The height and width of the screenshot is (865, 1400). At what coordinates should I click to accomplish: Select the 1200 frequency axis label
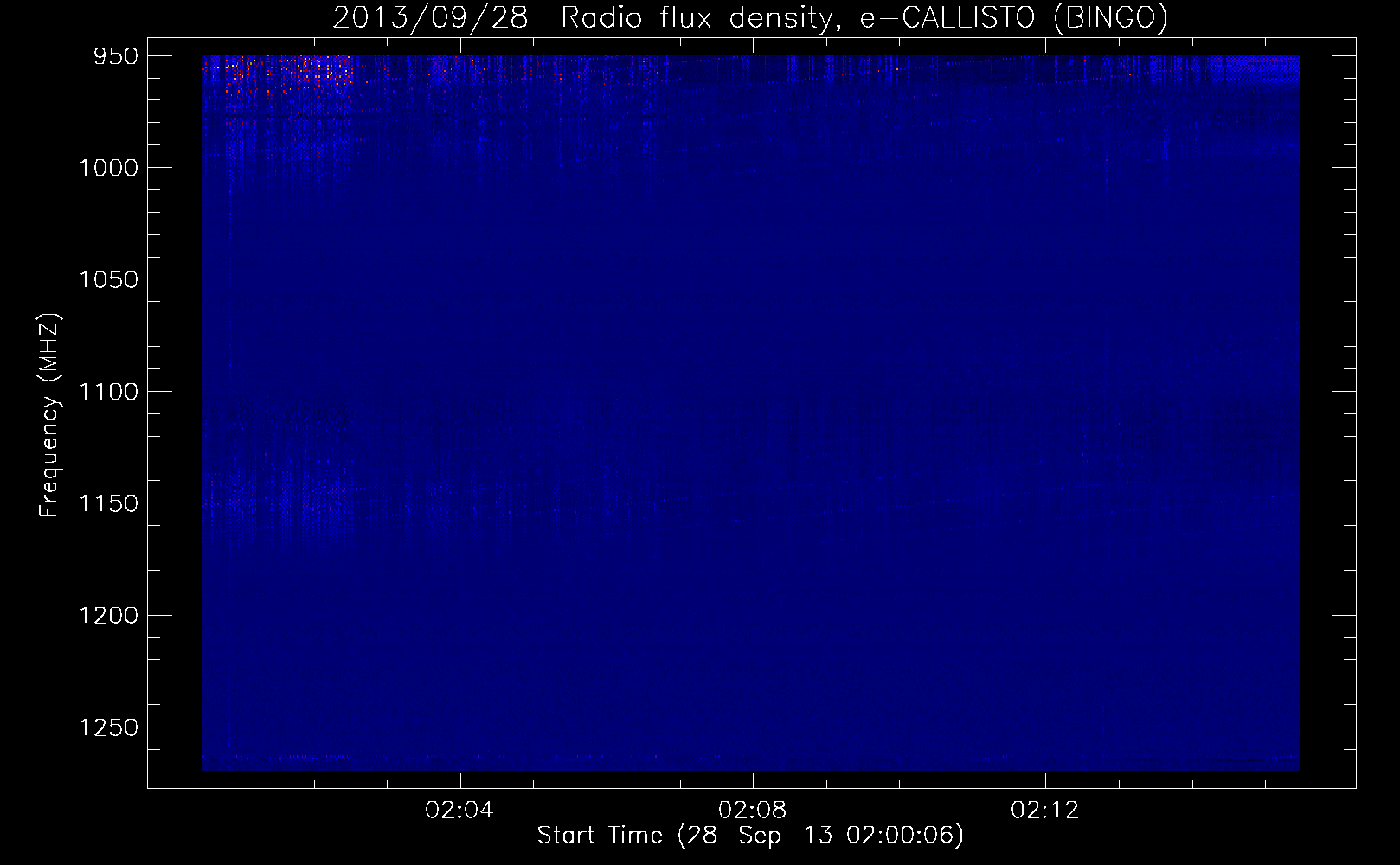tap(108, 615)
